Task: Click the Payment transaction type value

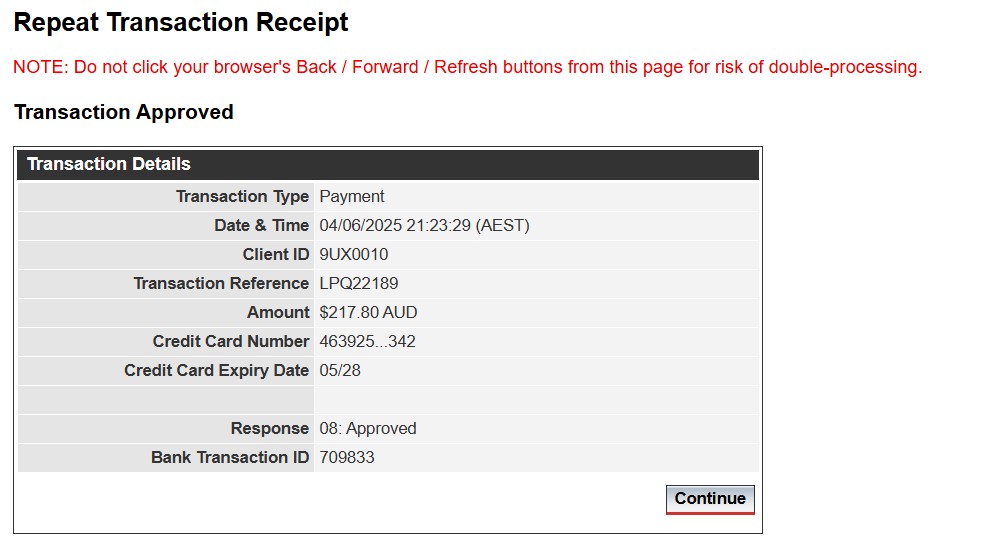Action: 351,197
